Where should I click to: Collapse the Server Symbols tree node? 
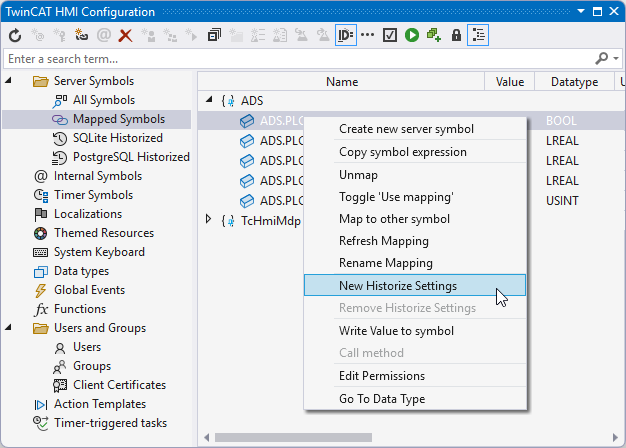pyautogui.click(x=8, y=81)
